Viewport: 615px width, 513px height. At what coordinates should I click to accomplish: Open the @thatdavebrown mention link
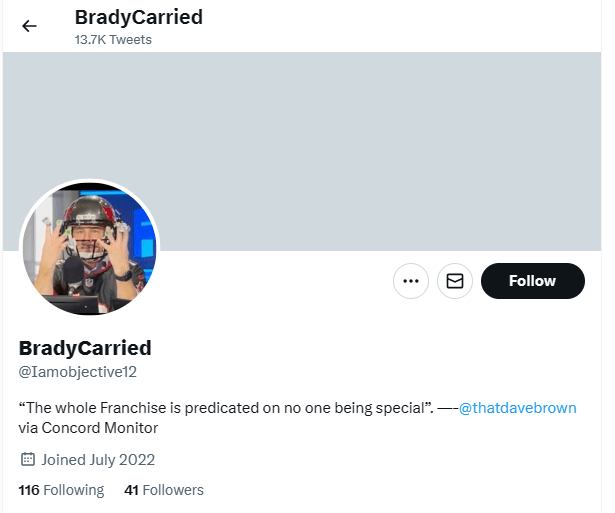[x=517, y=408]
